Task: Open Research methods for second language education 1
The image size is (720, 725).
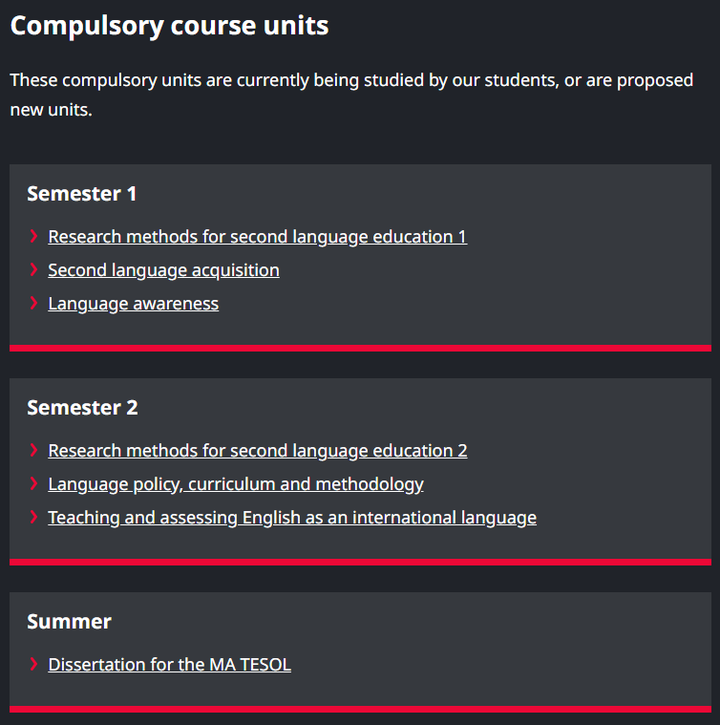Action: [x=257, y=237]
